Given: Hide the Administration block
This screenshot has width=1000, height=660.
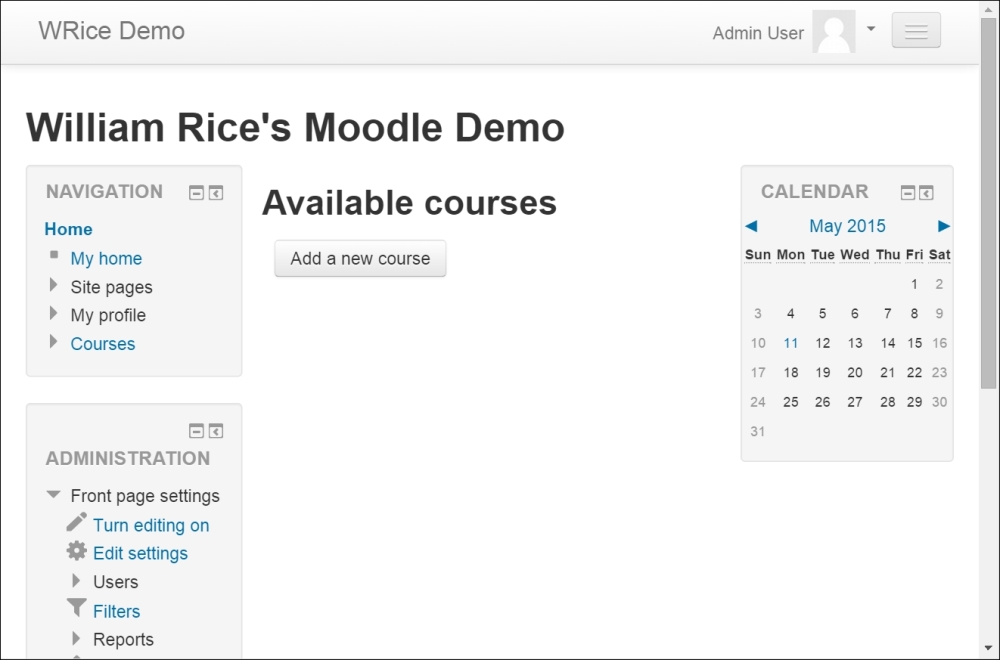Looking at the screenshot, I should tap(196, 431).
